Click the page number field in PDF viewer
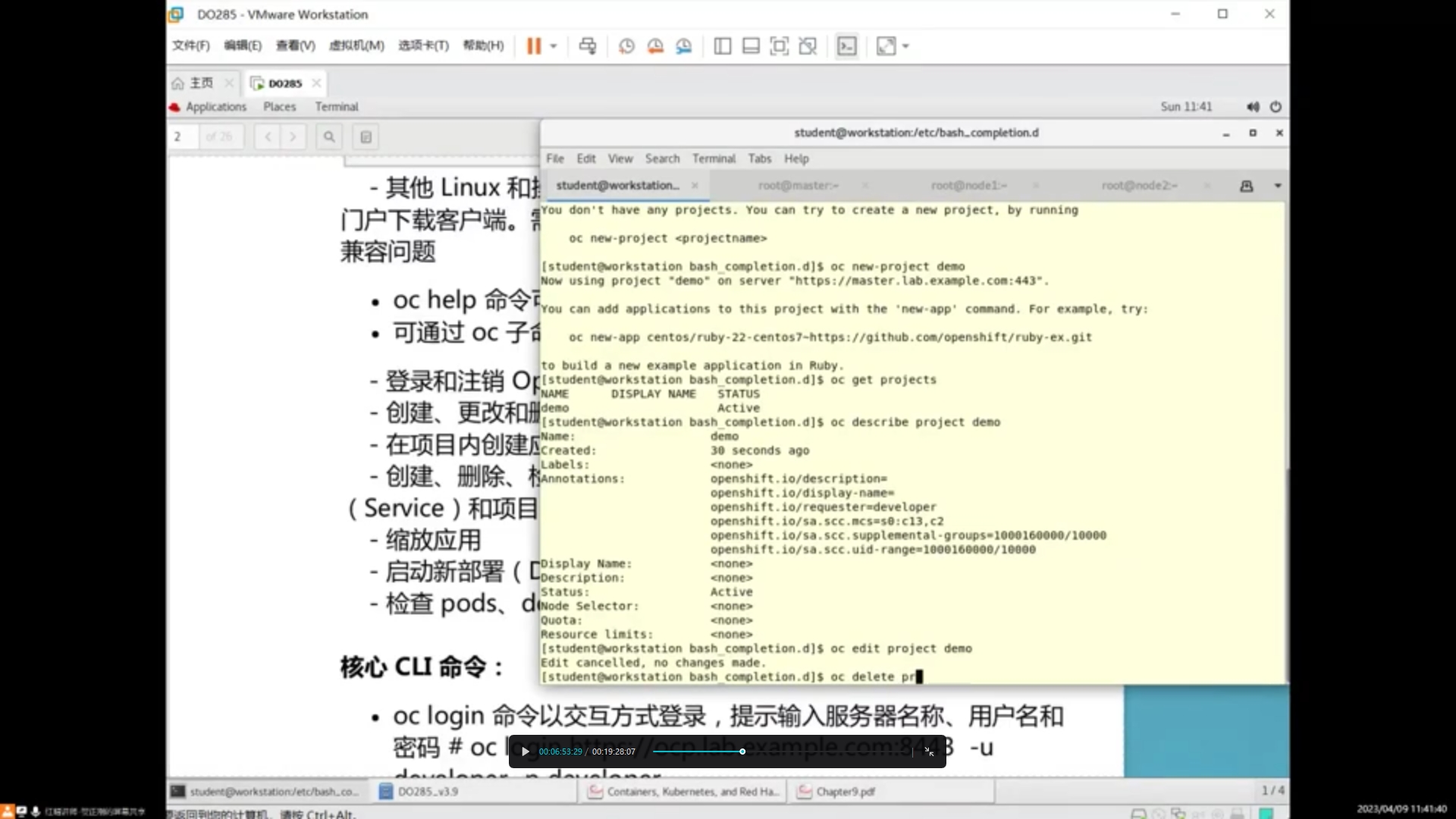 pos(184,136)
